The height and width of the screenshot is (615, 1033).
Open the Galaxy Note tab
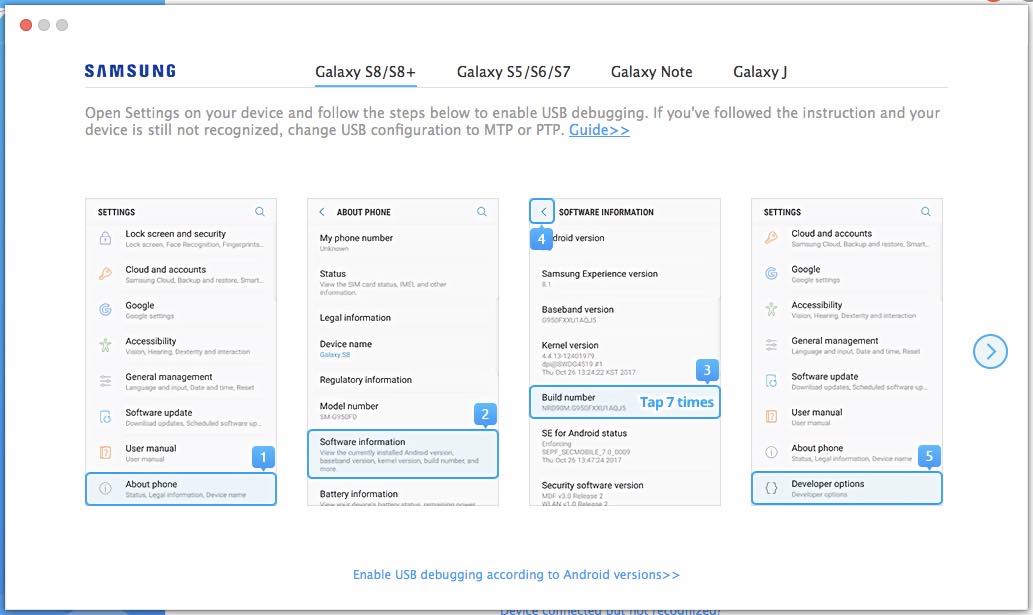[x=651, y=72]
